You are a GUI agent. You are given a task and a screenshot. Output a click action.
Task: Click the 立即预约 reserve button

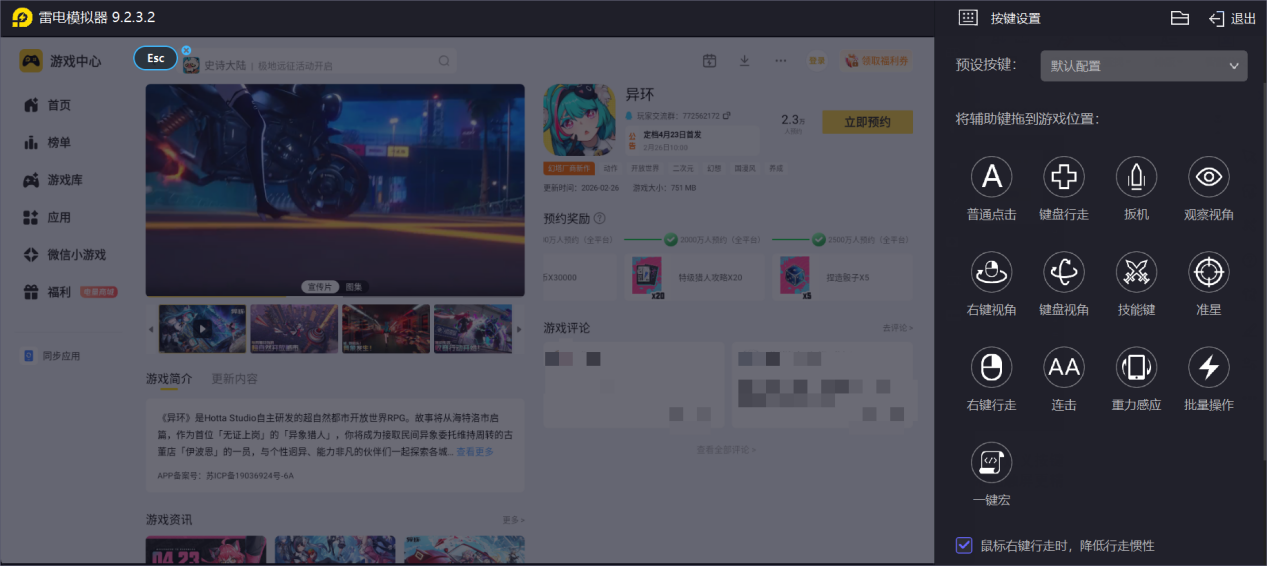click(867, 122)
